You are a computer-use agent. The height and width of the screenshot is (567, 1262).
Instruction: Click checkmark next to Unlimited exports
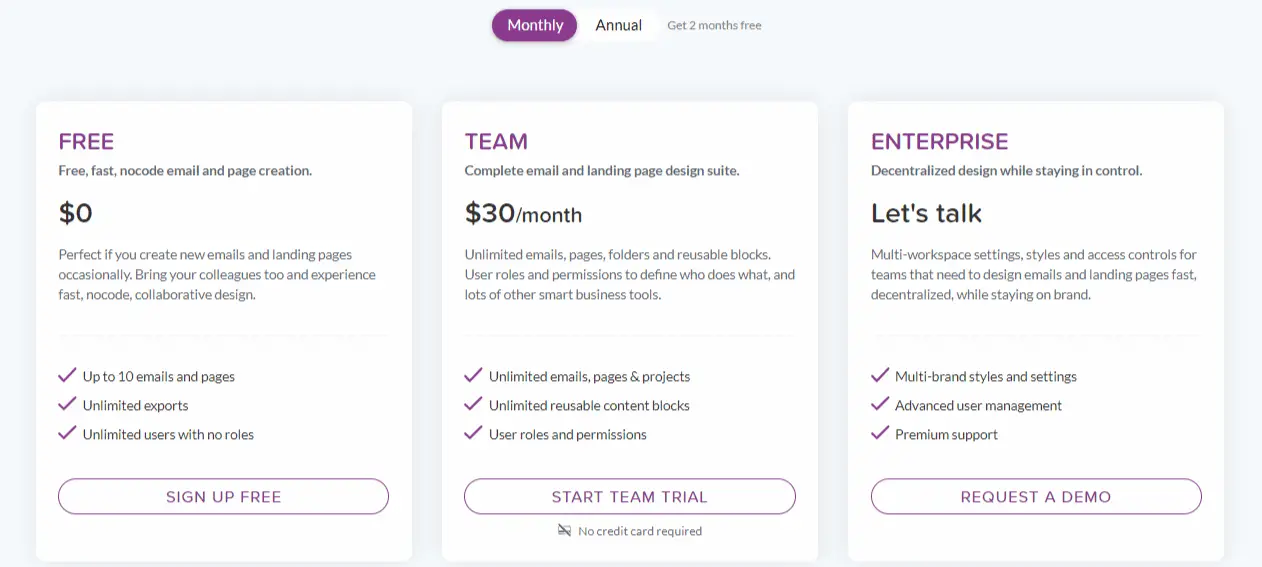[x=67, y=404]
